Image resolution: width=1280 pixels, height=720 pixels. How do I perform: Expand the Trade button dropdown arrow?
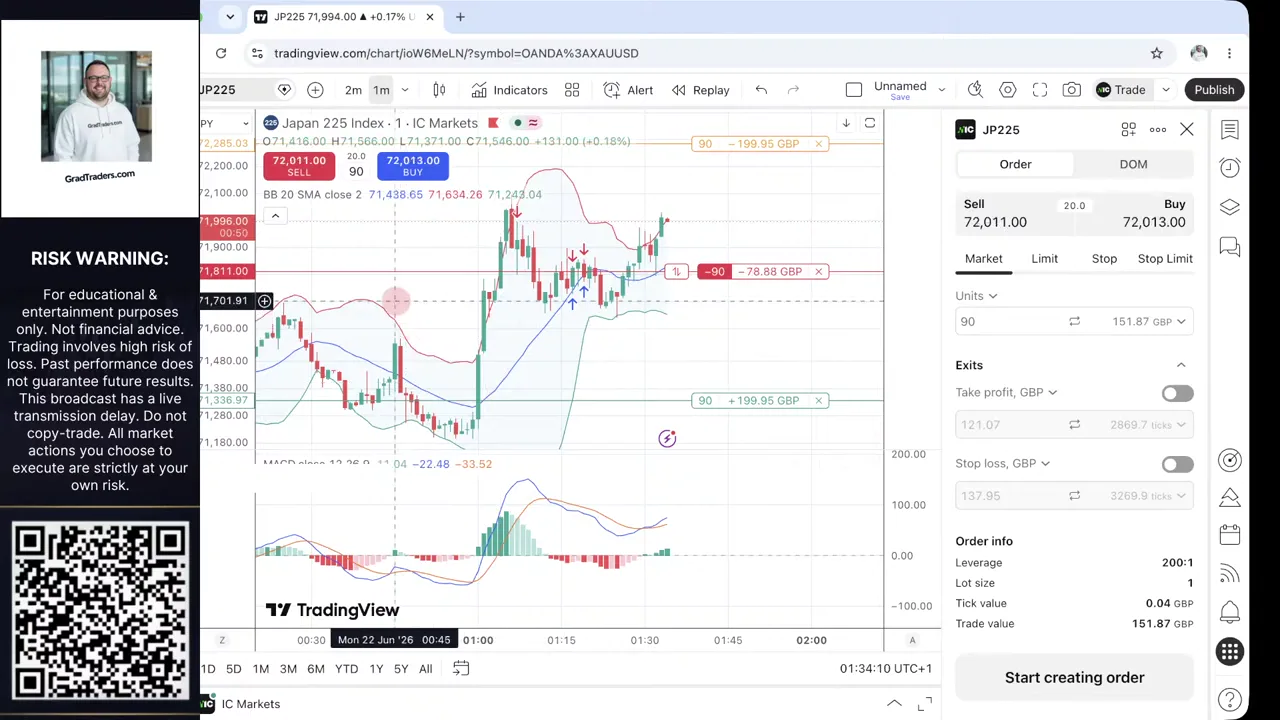1165,90
